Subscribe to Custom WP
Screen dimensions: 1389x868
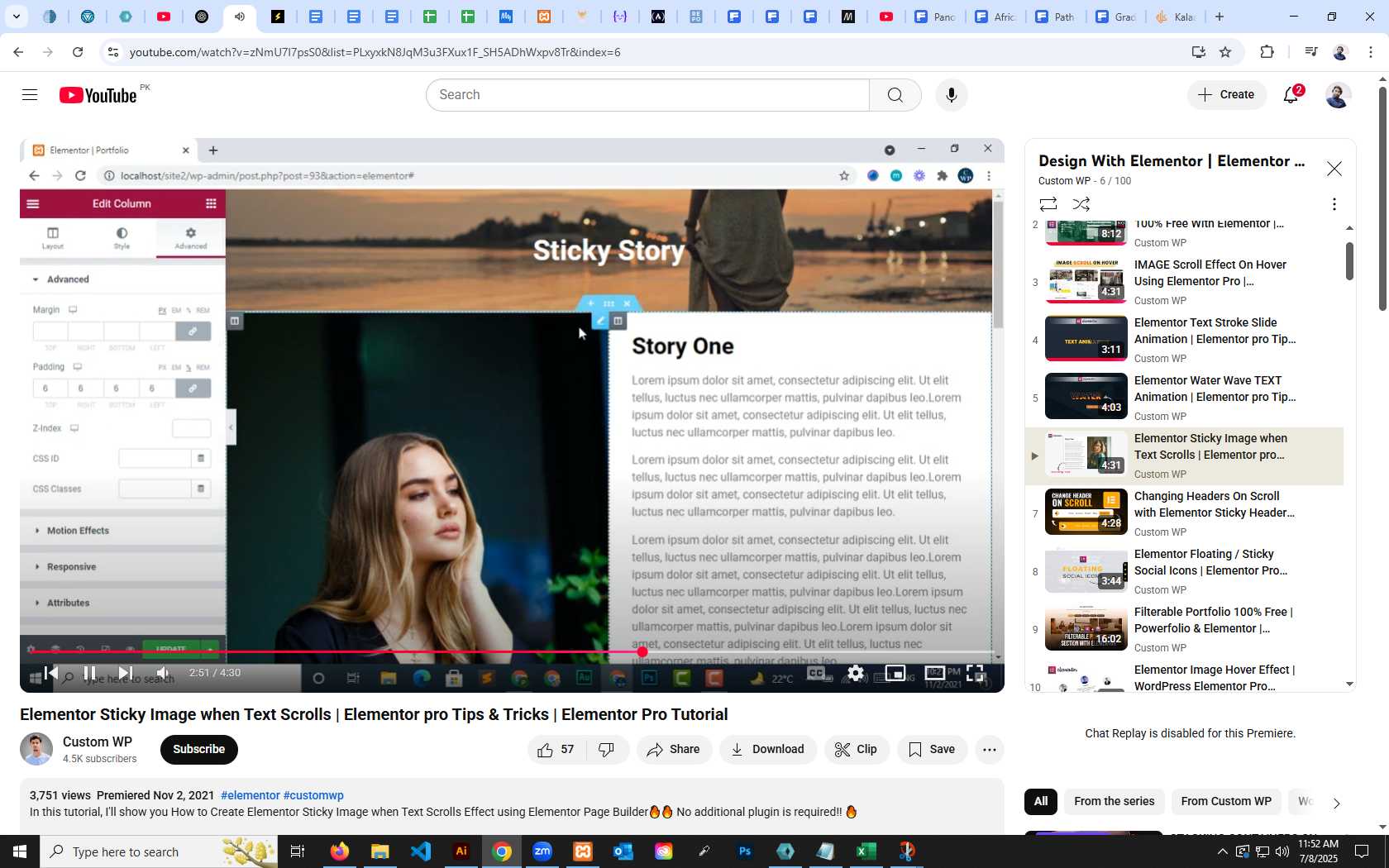199,750
